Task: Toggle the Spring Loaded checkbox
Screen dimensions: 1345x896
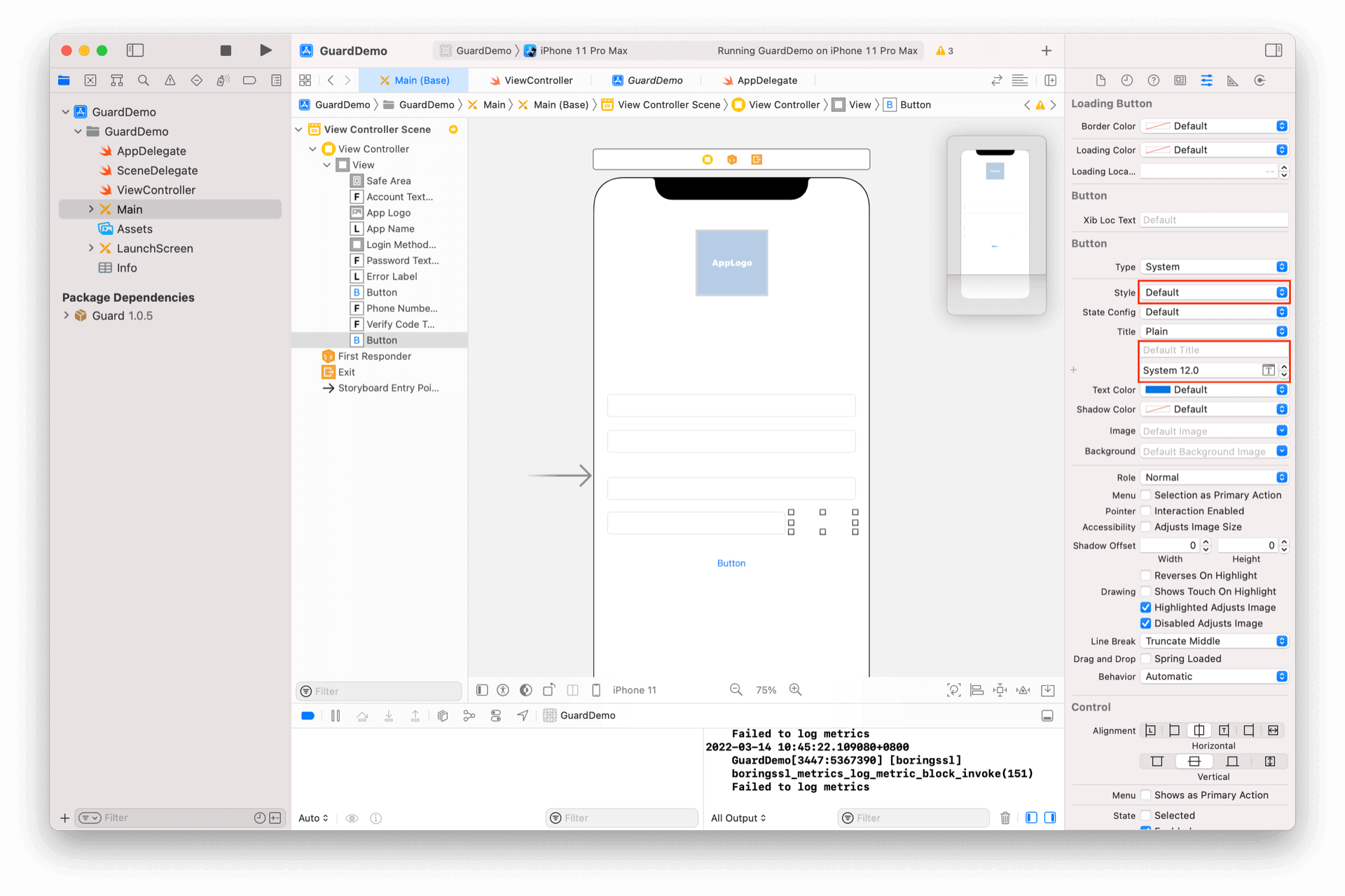Action: 1146,659
